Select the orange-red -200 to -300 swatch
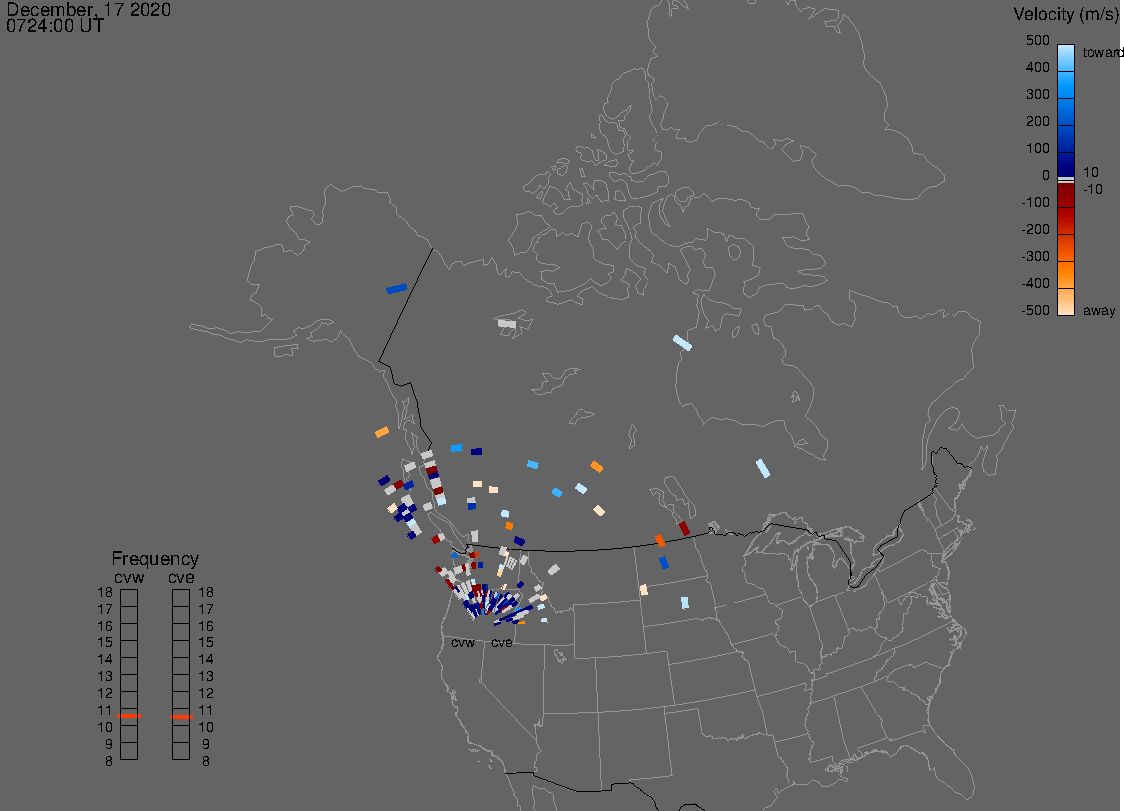Image resolution: width=1124 pixels, height=811 pixels. coord(1066,247)
